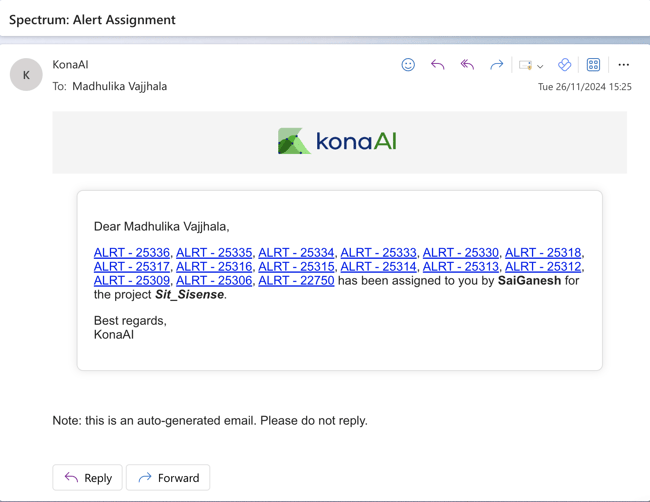Open alert link ALRT - 25309
This screenshot has height=502, width=650.
coord(132,281)
